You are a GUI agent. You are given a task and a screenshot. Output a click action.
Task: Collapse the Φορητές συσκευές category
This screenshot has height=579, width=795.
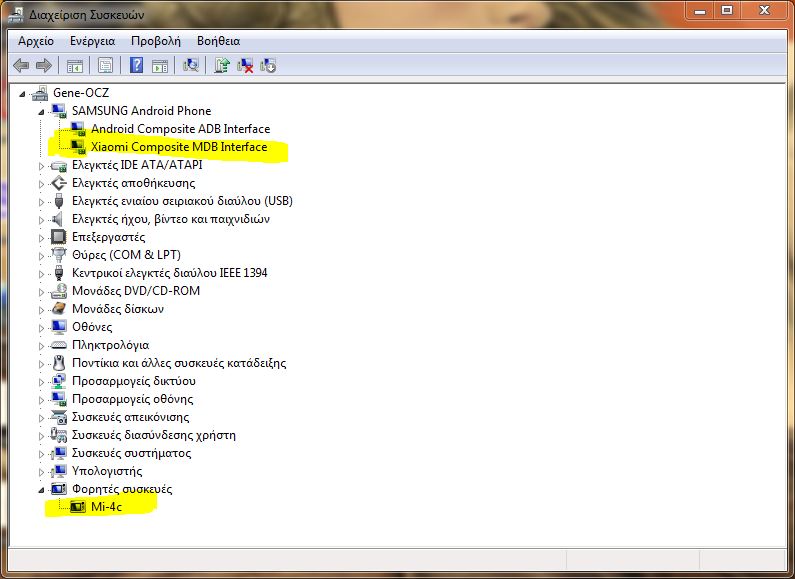[x=42, y=489]
